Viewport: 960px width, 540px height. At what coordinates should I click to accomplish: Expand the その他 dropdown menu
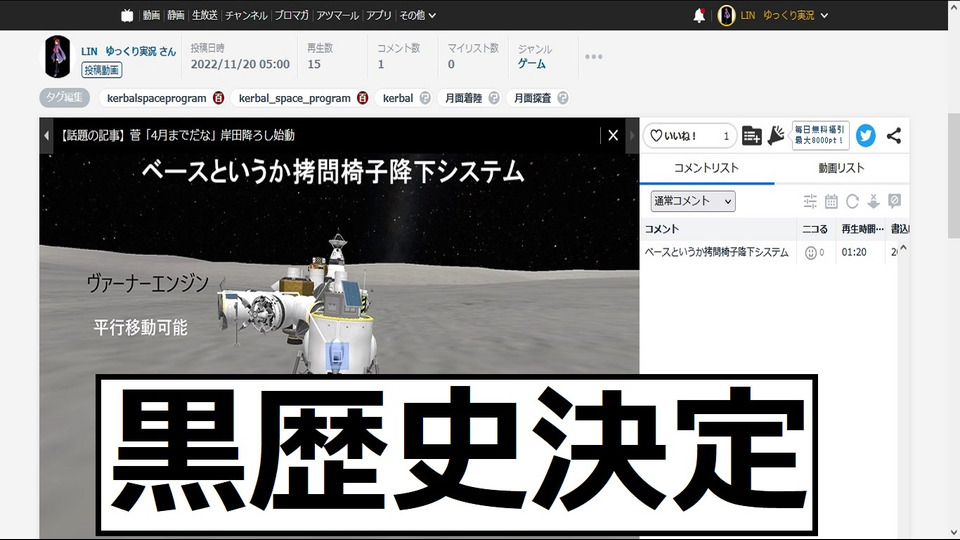click(418, 15)
